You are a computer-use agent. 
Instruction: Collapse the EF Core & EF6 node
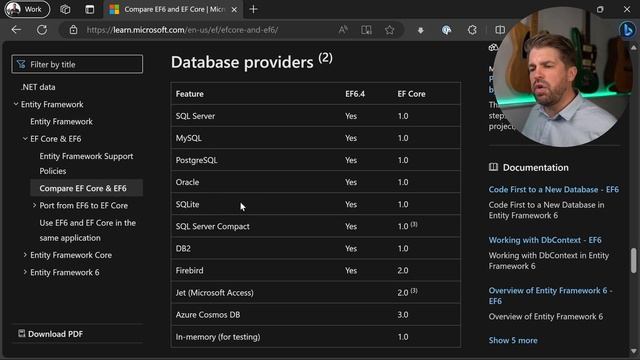[25, 139]
